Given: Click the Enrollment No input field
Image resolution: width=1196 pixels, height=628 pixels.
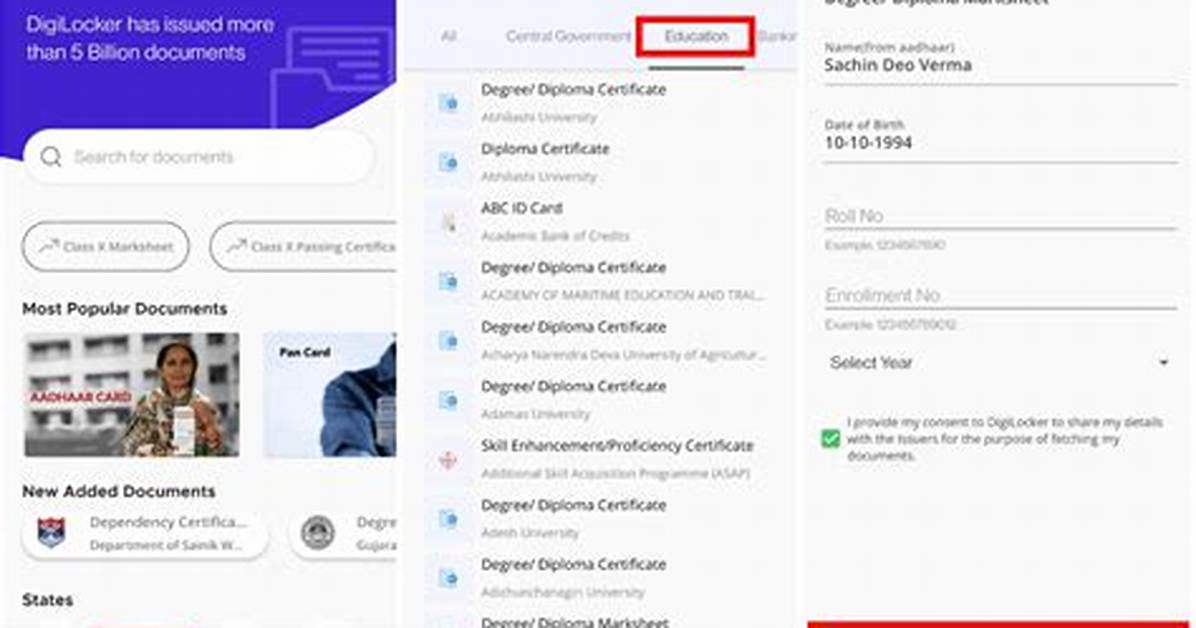Looking at the screenshot, I should [x=1000, y=295].
